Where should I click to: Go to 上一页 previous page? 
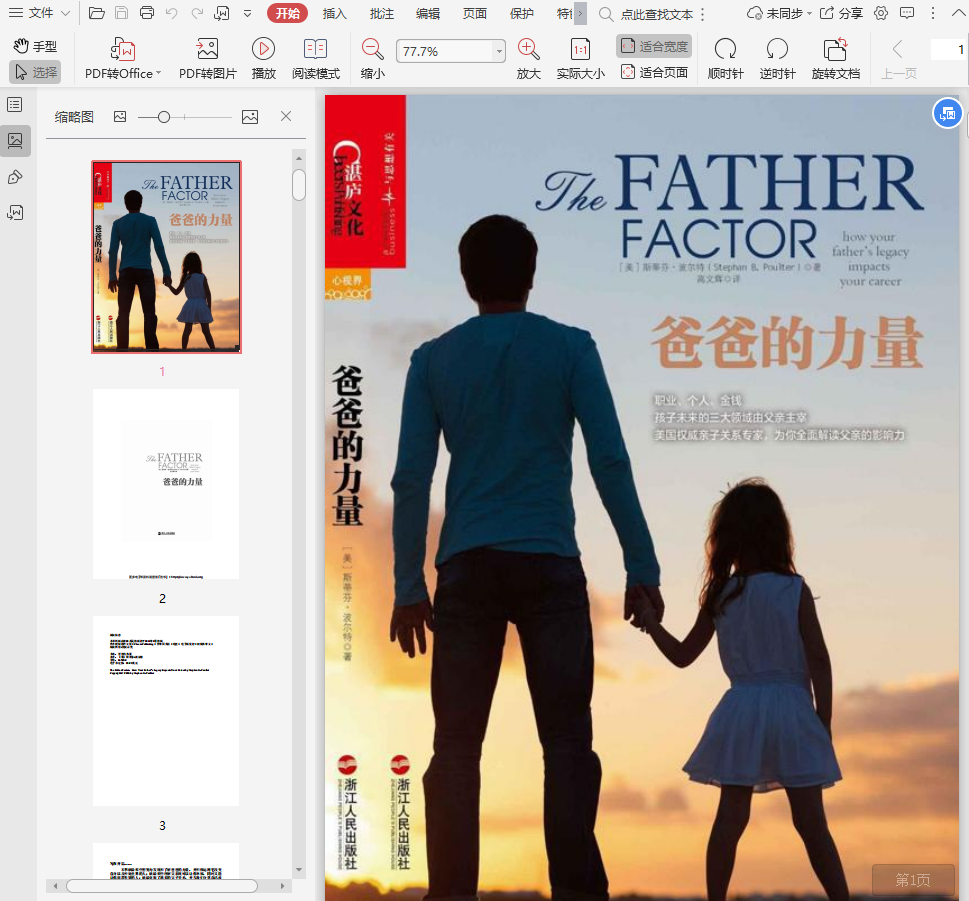(x=898, y=59)
